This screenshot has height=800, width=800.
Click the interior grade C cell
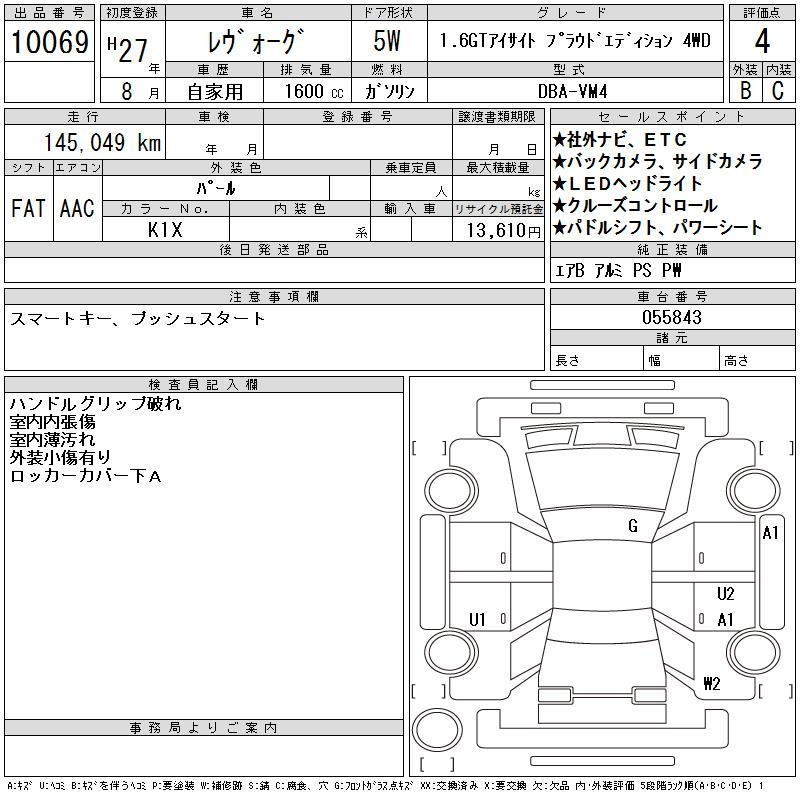tap(778, 90)
